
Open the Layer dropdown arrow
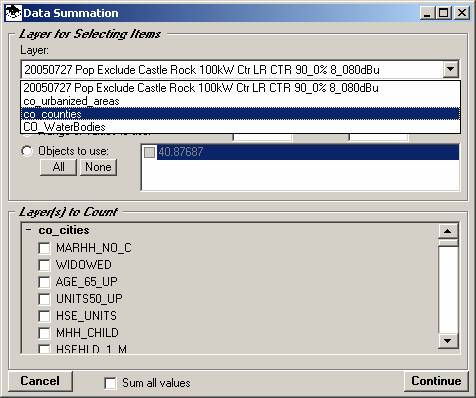pyautogui.click(x=450, y=69)
